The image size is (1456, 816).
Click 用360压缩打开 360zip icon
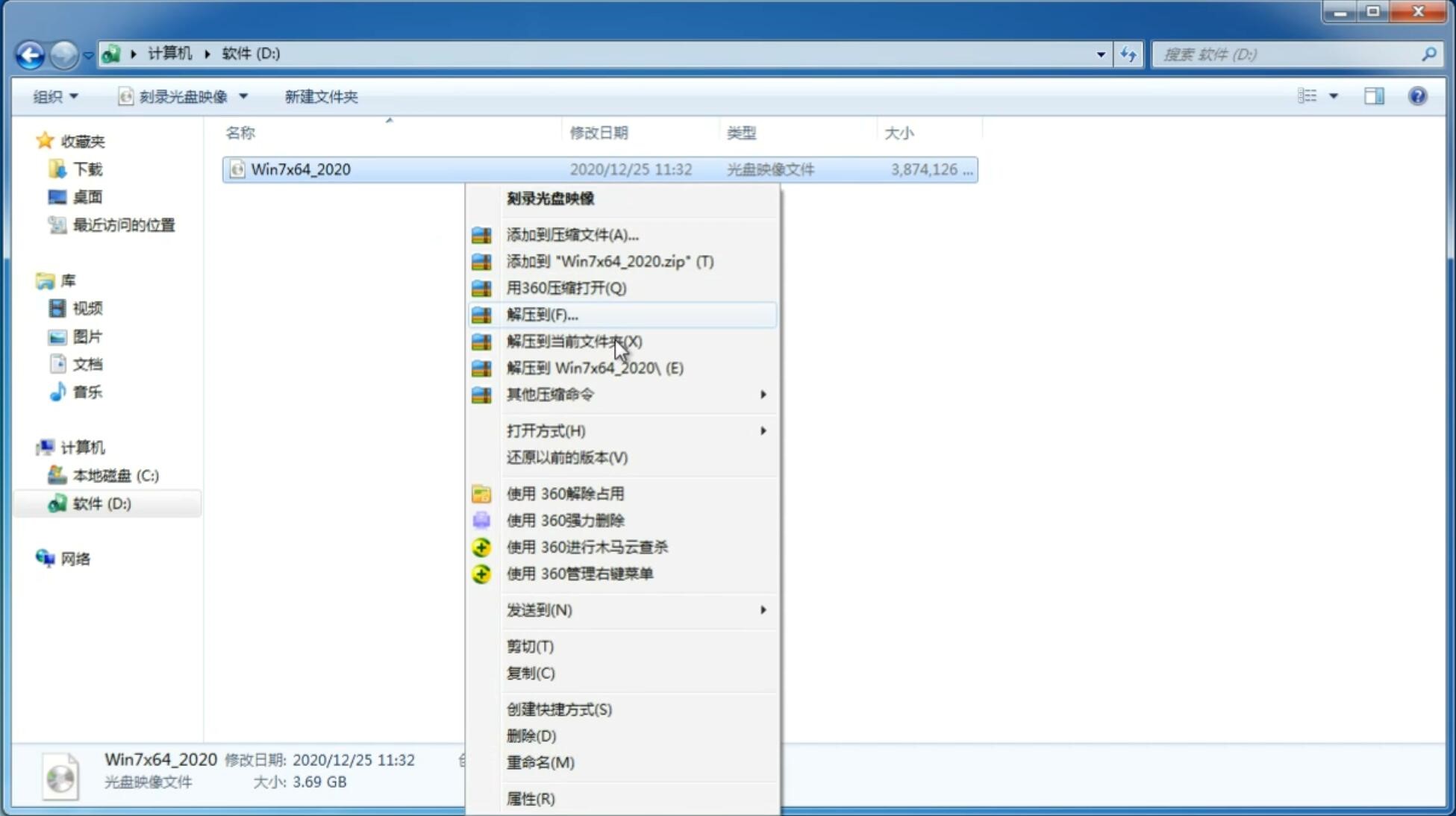tap(480, 288)
